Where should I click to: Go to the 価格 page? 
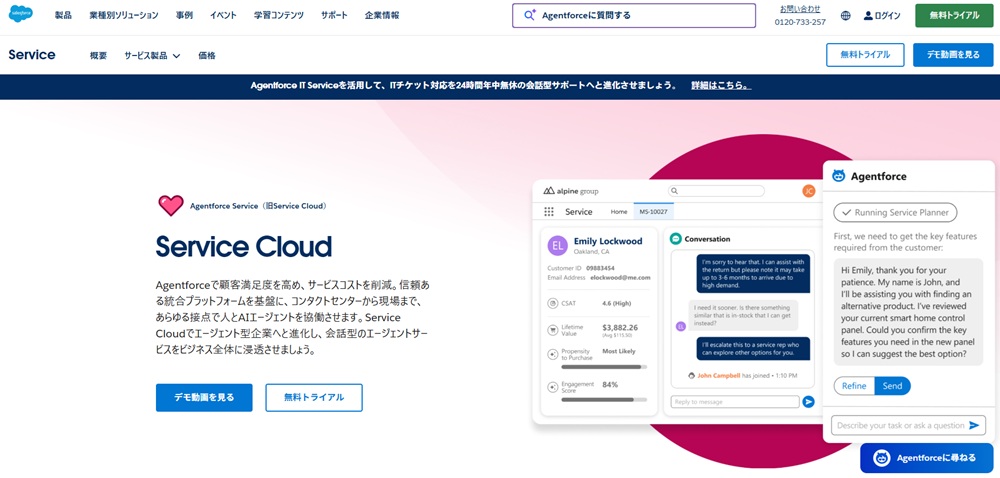coord(207,55)
